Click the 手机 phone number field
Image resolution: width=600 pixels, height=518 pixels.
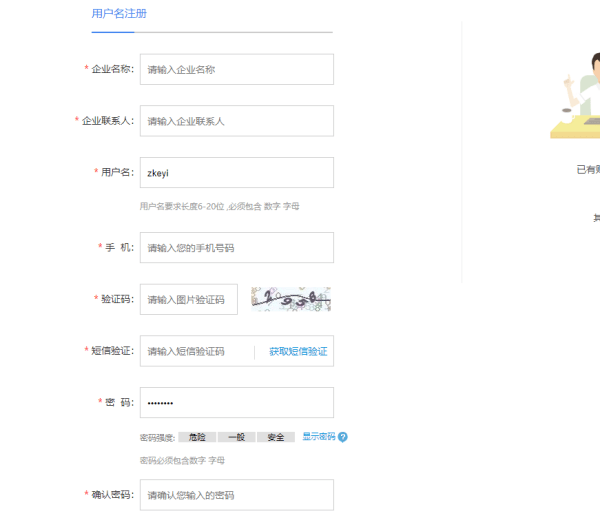236,247
